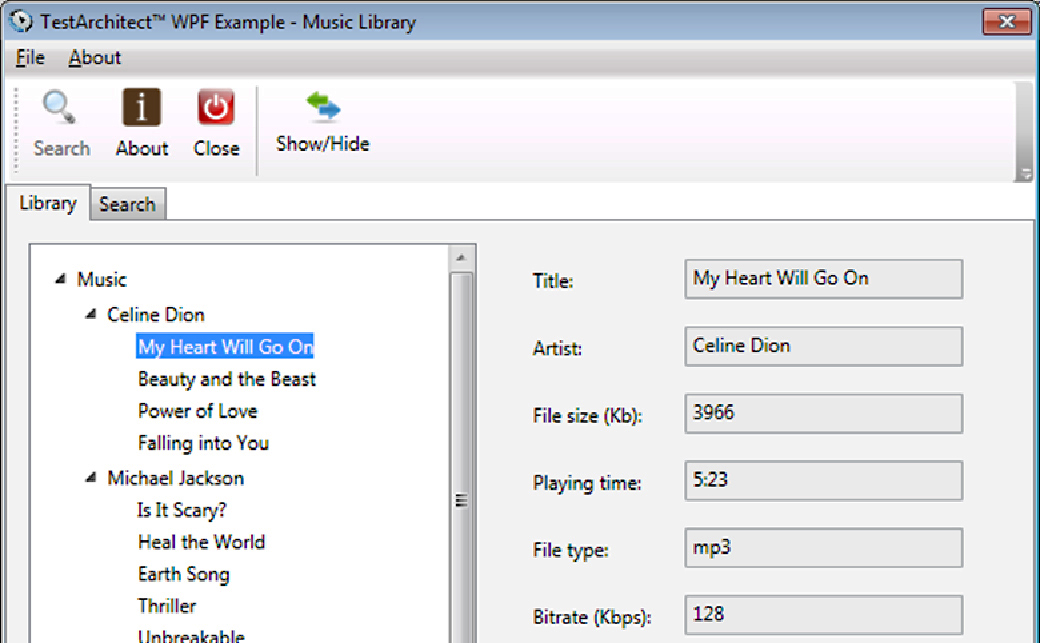The height and width of the screenshot is (643, 1040).
Task: Select song Heal the World
Action: point(202,541)
